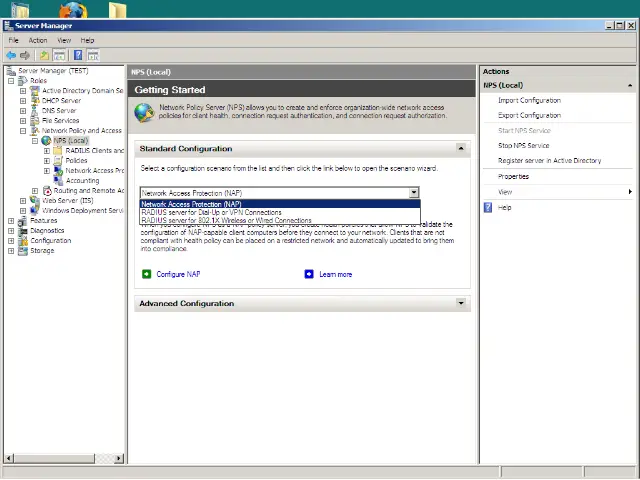Click the Diagnostics node icon
The height and width of the screenshot is (480, 640).
[23, 231]
